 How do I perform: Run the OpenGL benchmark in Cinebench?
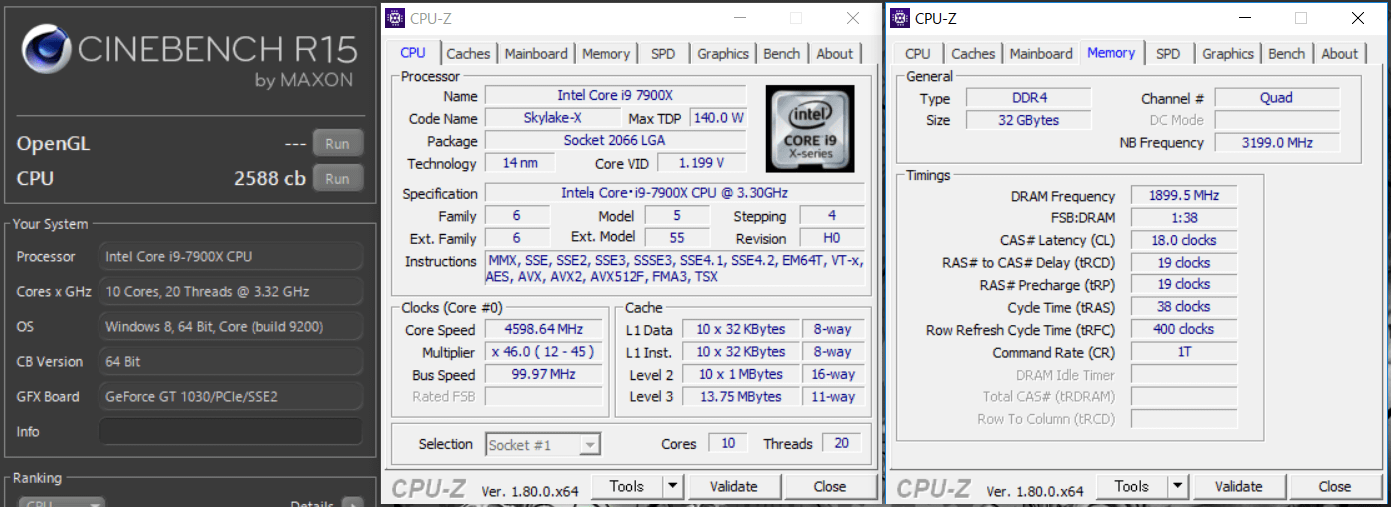[x=337, y=143]
